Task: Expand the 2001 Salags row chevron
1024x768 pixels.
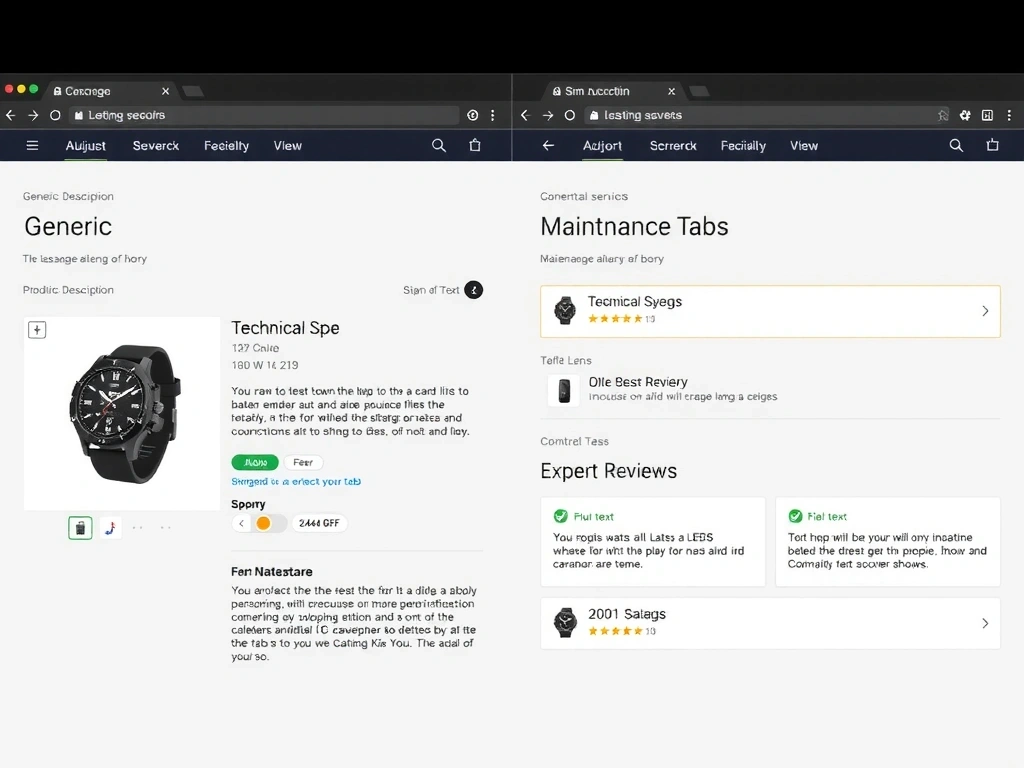Action: 985,623
